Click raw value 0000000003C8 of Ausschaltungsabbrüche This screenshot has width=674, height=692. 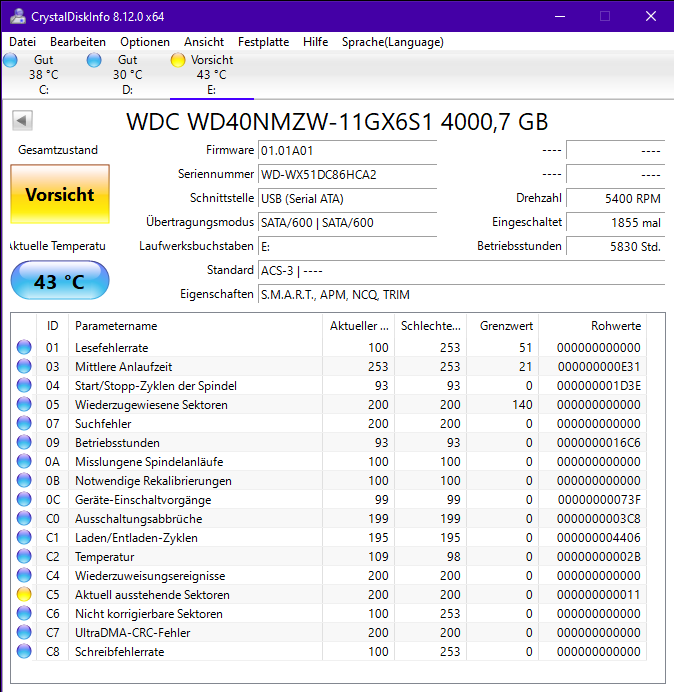(x=599, y=519)
